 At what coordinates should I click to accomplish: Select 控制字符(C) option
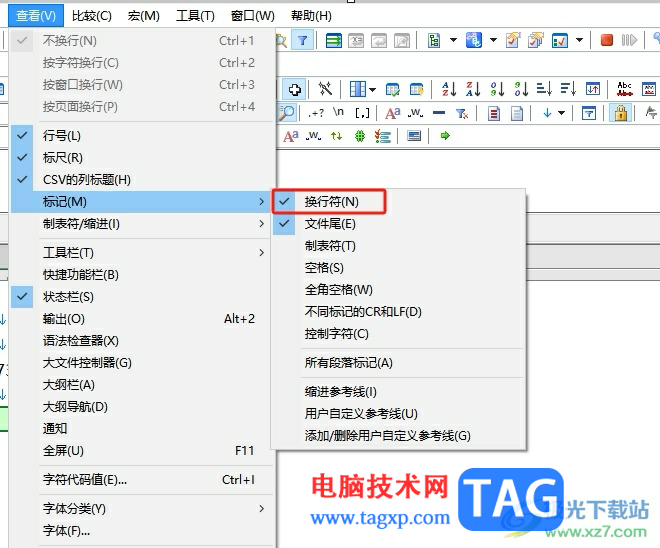click(x=398, y=334)
